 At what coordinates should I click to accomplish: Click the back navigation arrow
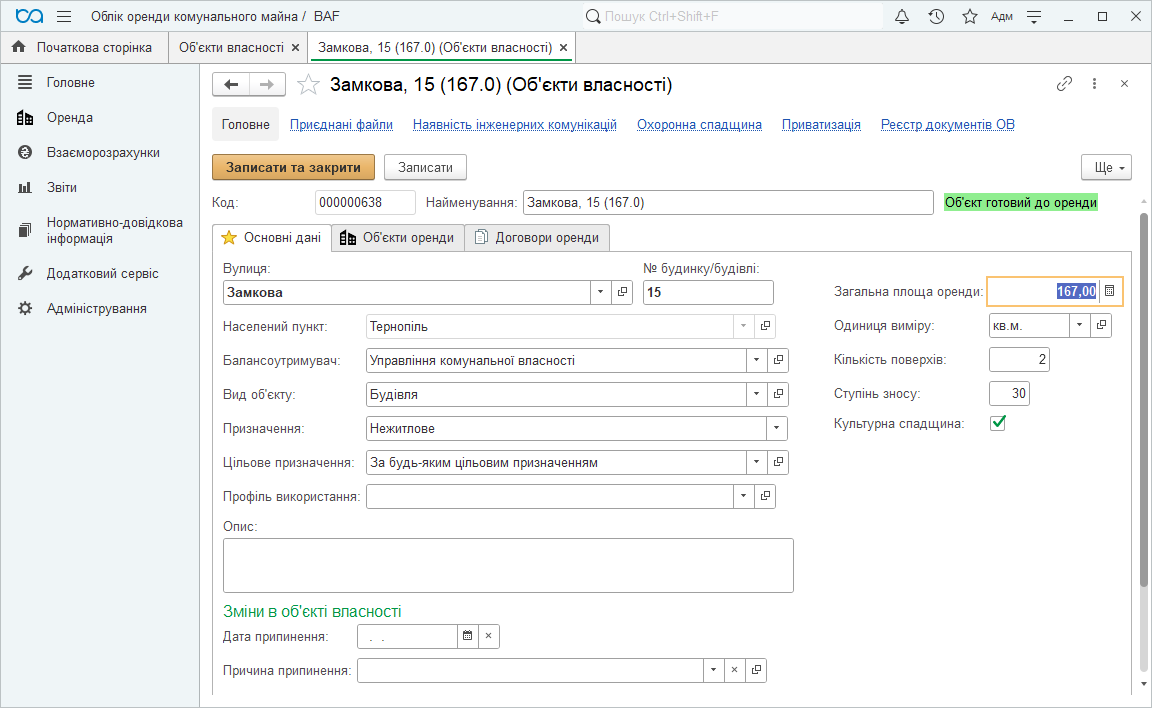pos(231,85)
